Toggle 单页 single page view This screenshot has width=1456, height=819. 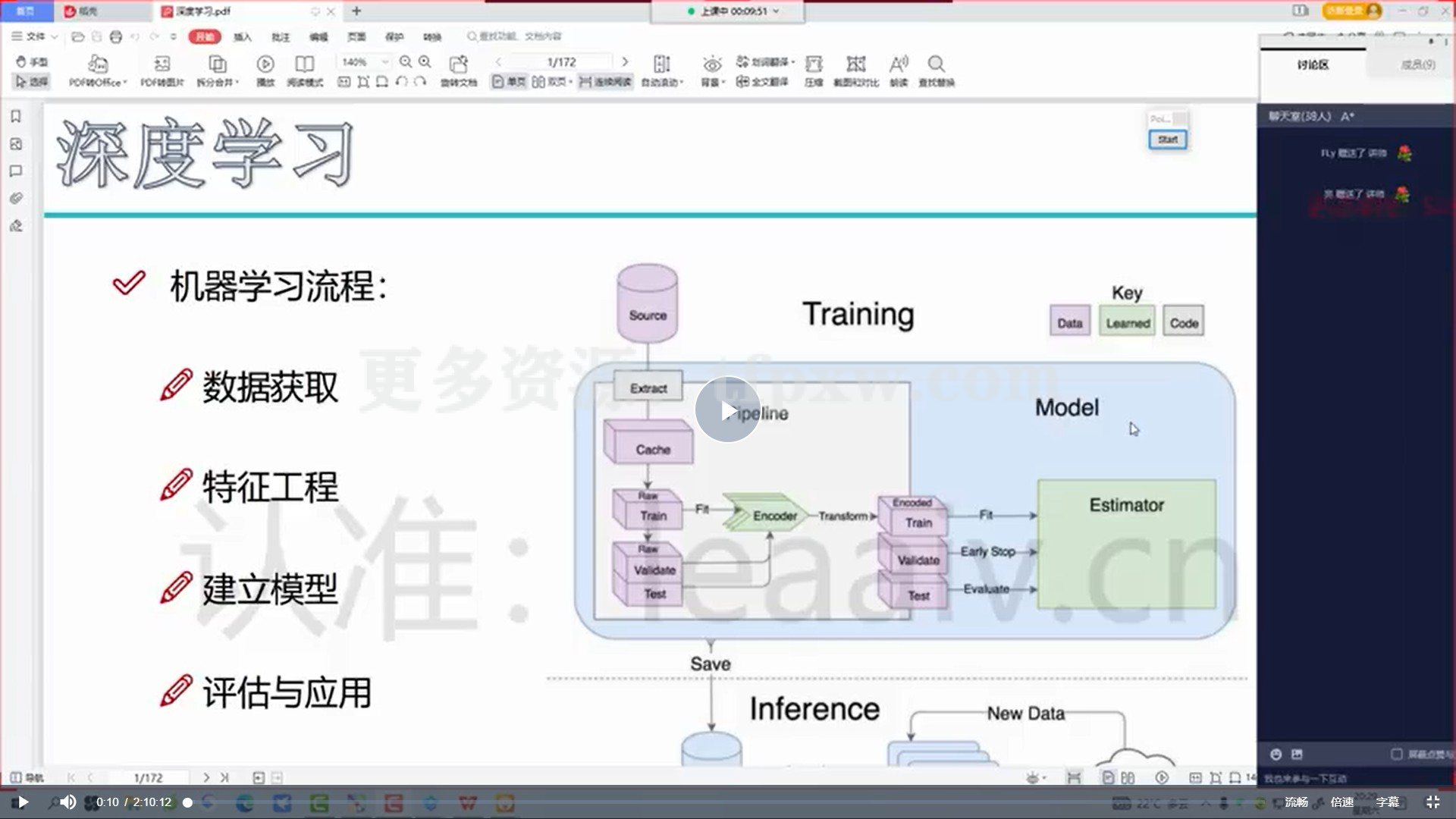click(513, 82)
